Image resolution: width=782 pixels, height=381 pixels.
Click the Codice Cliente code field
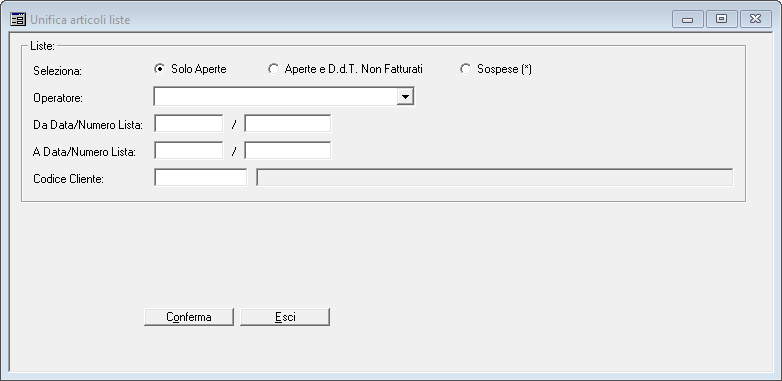200,178
